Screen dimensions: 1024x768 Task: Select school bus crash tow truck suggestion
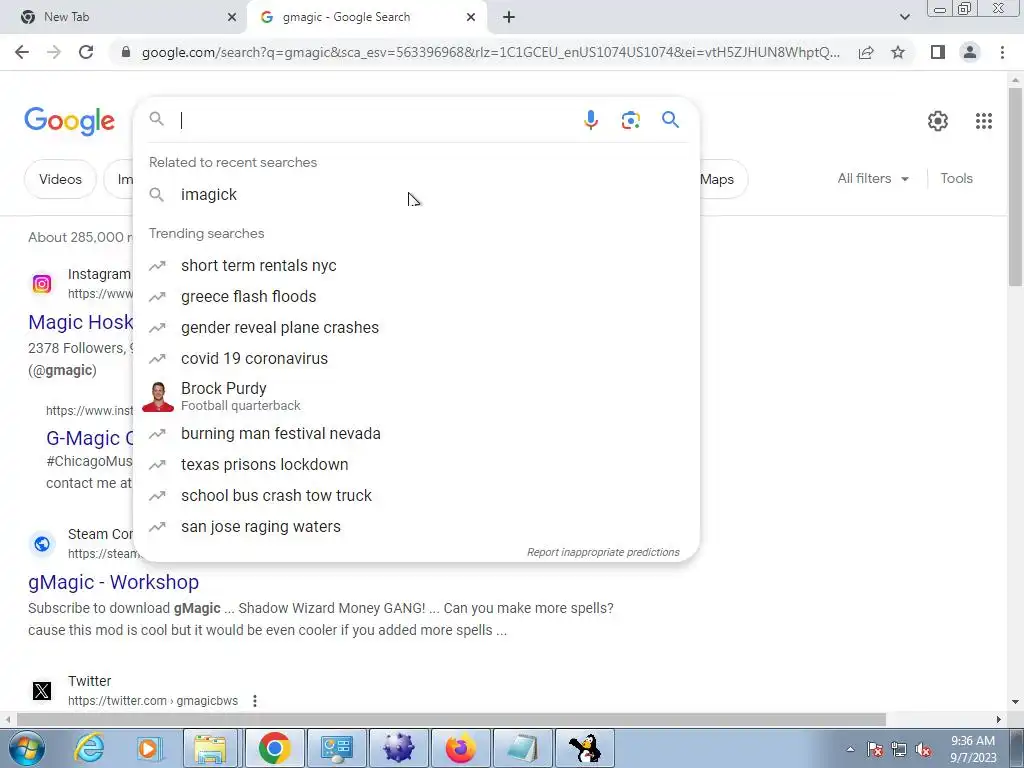[416, 496]
